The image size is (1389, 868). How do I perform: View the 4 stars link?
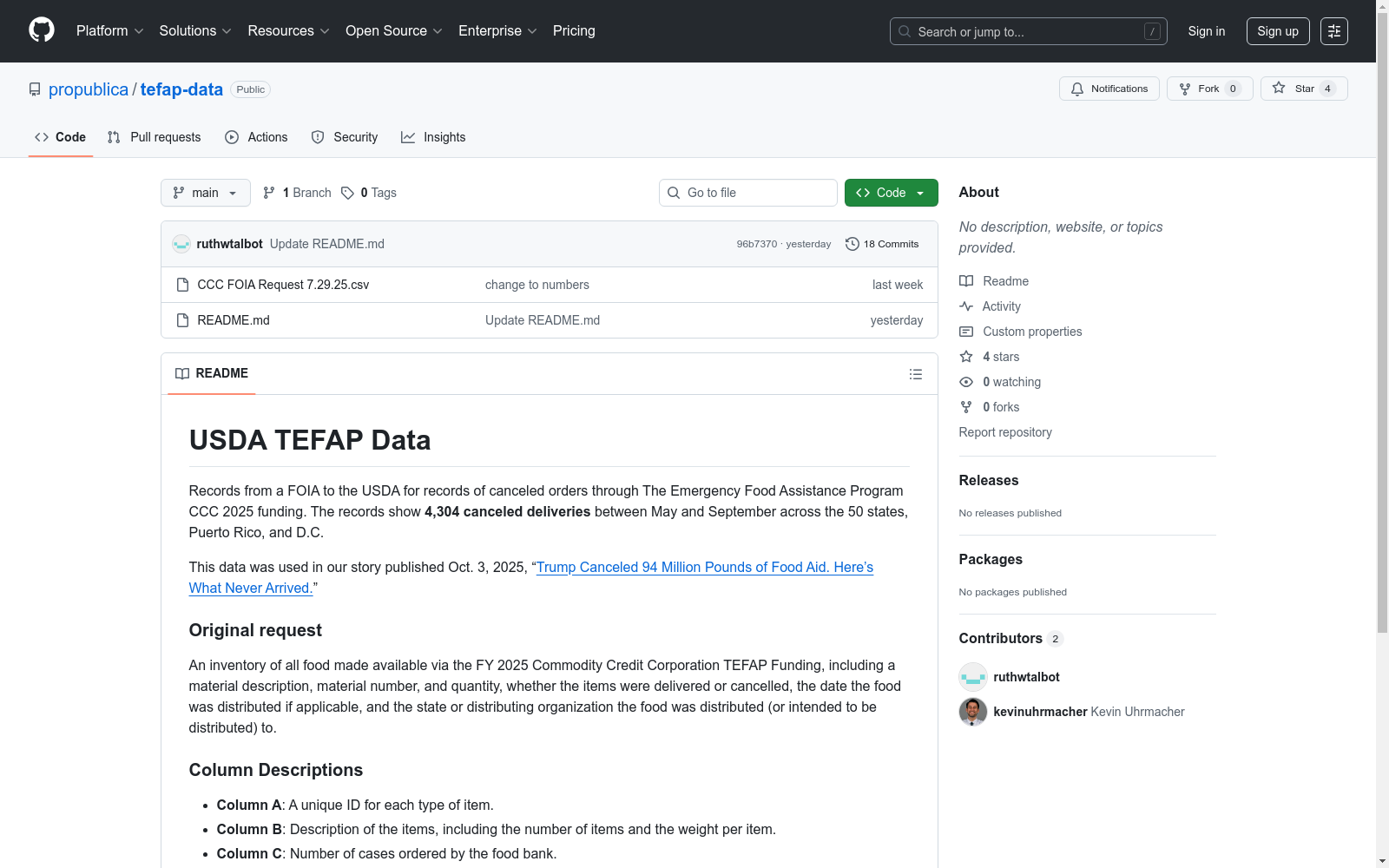click(990, 357)
